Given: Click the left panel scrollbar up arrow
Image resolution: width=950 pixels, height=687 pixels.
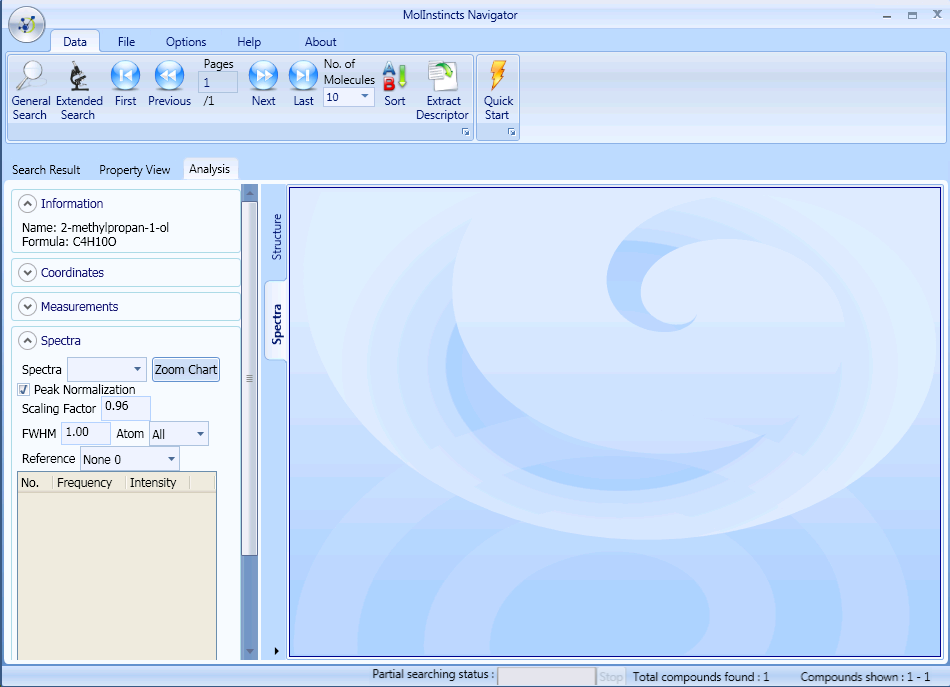Looking at the screenshot, I should (249, 193).
